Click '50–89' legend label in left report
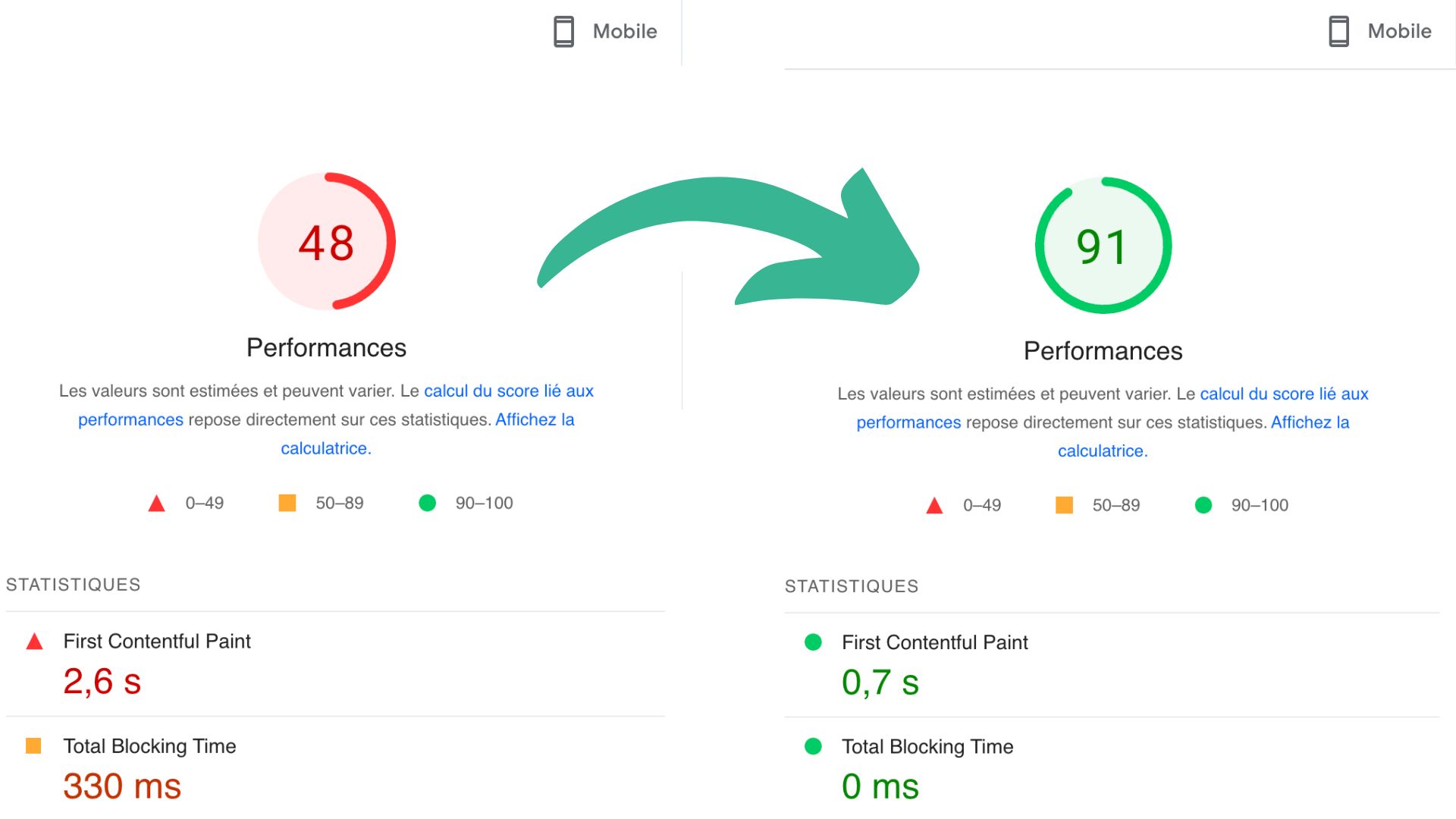This screenshot has height=819, width=1456. (340, 503)
